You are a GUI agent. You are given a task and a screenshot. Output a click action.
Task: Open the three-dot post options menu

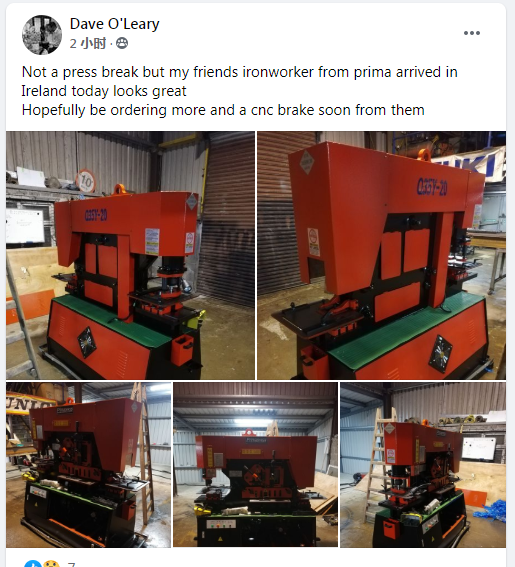click(x=472, y=33)
